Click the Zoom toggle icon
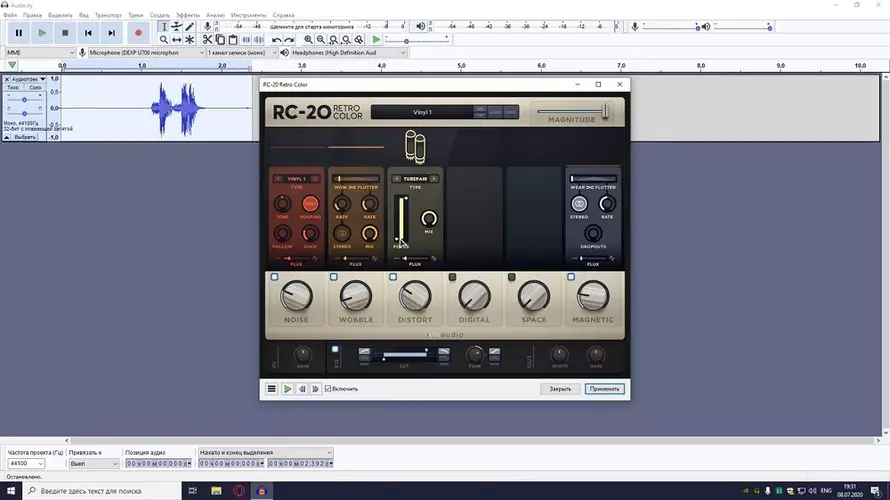890x500 pixels. 359,40
